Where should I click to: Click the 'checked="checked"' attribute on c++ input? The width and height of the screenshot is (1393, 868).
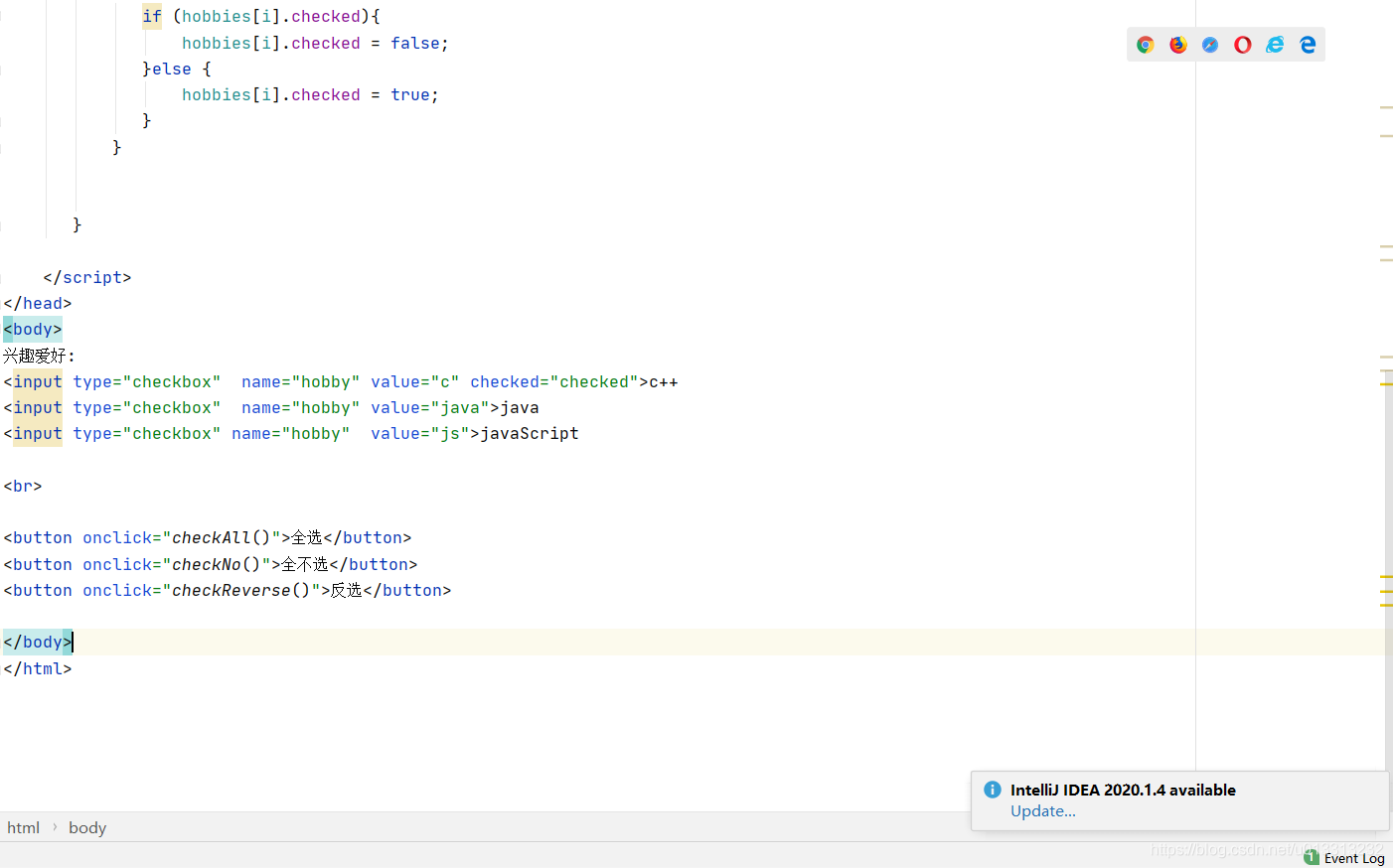click(x=554, y=381)
